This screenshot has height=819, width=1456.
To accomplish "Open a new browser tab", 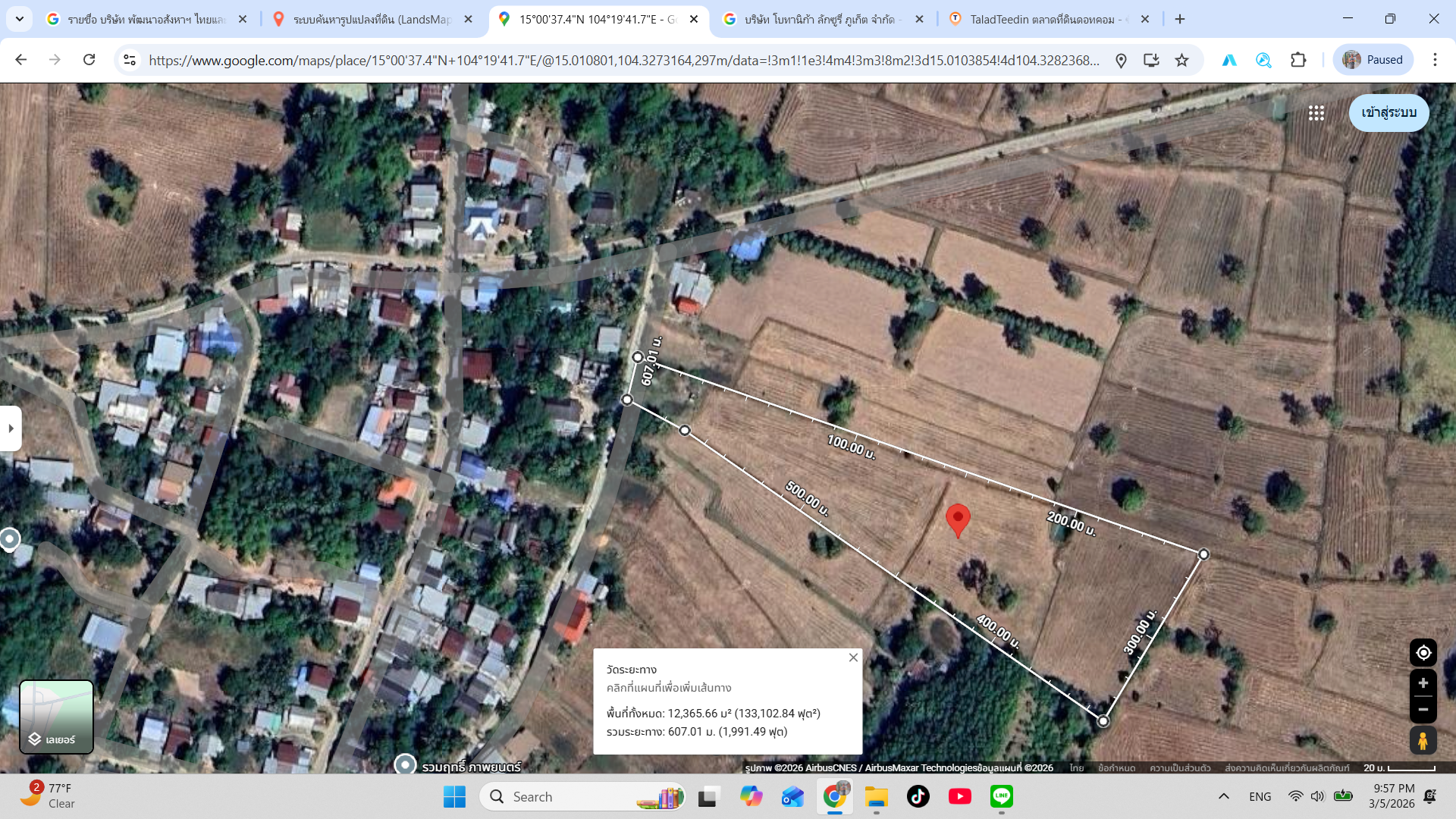I will click(x=1180, y=19).
